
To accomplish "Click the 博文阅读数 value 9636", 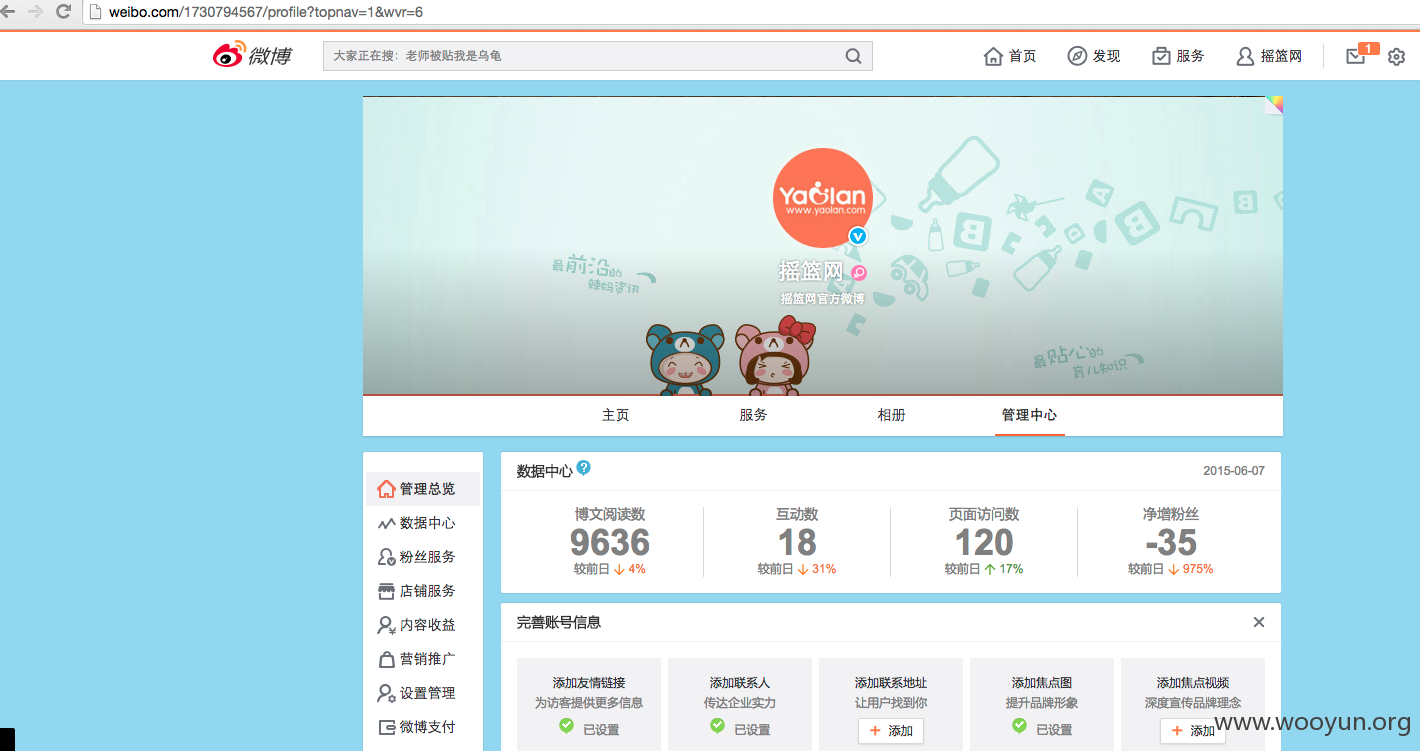I will 610,543.
